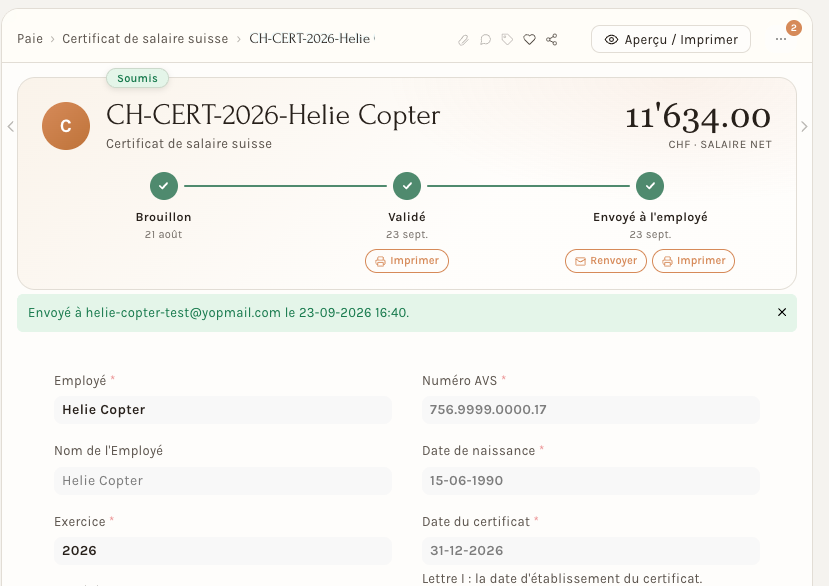Go to previous record with left chevron
The image size is (829, 586).
click(11, 126)
